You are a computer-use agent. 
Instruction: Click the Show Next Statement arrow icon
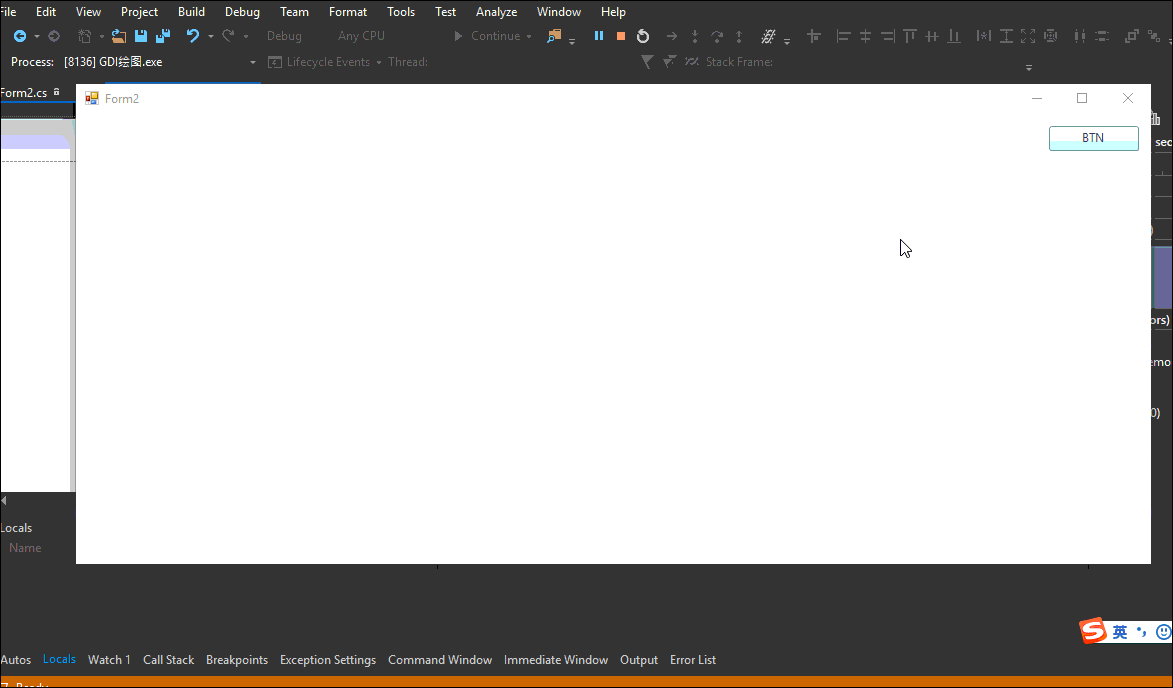(671, 35)
